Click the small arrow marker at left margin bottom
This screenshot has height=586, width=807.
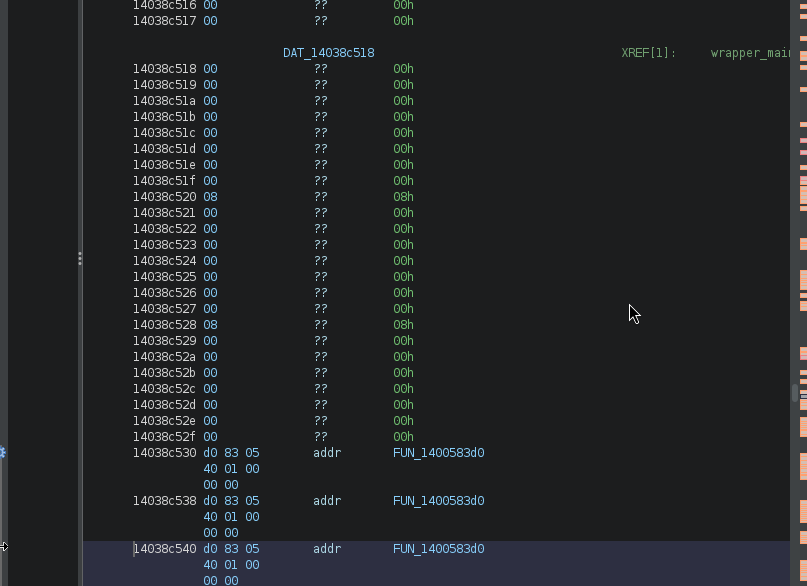pyautogui.click(x=4, y=547)
